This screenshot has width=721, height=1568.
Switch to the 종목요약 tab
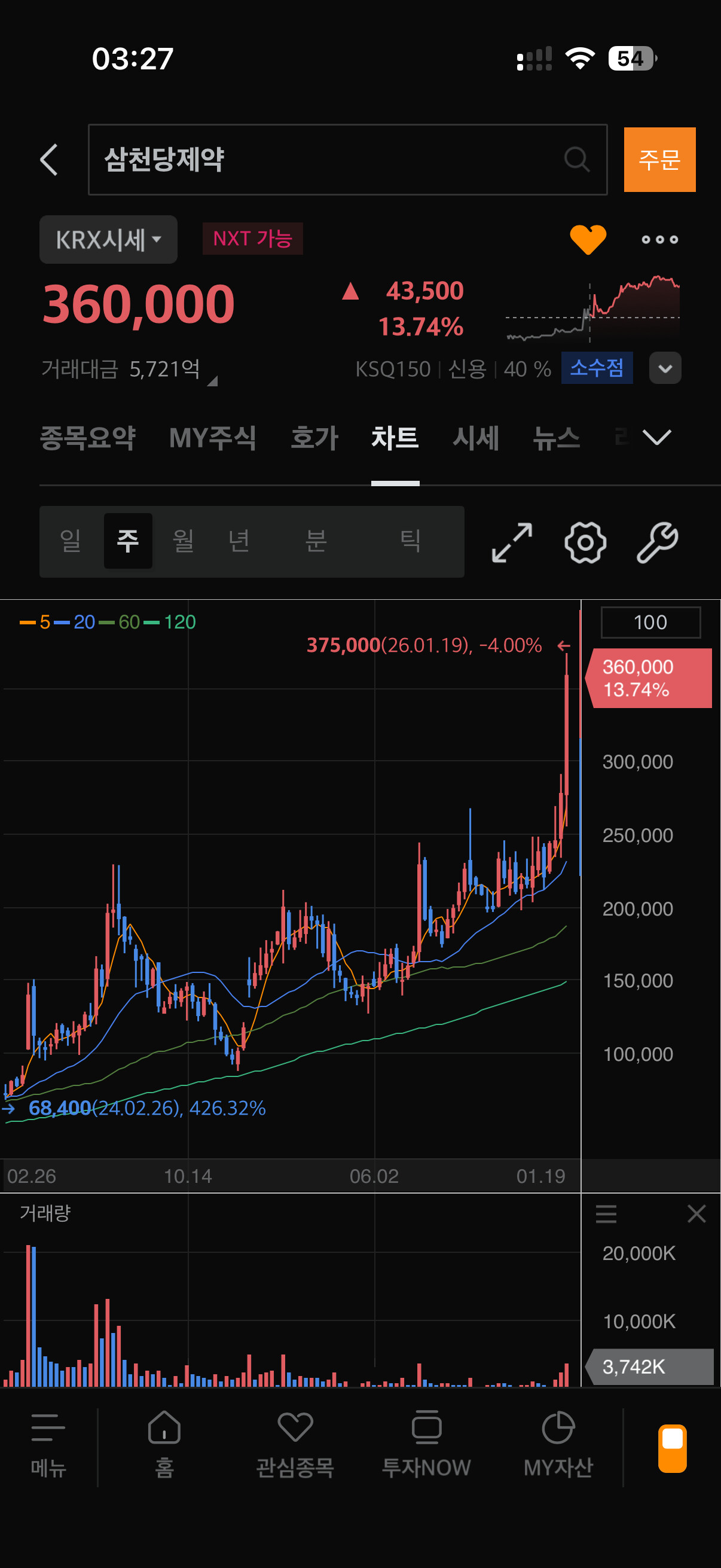(x=88, y=438)
